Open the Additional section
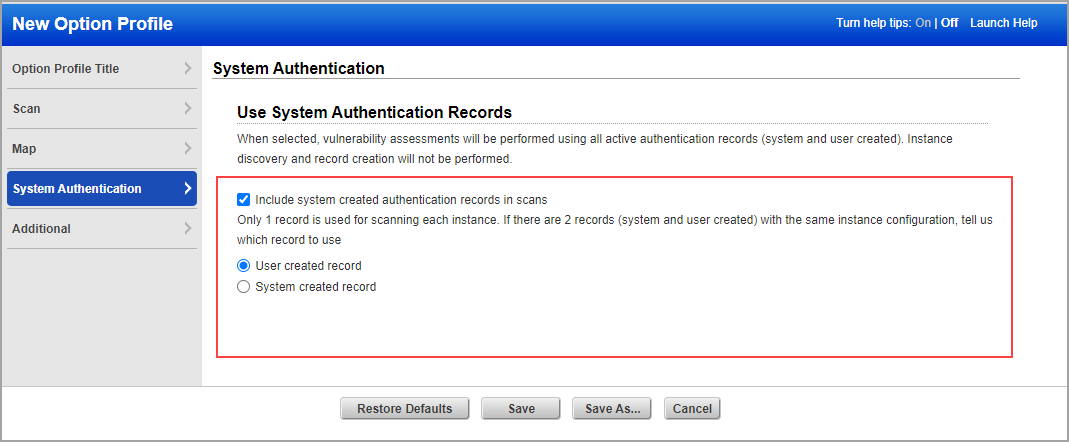The width and height of the screenshot is (1069, 442). 102,229
